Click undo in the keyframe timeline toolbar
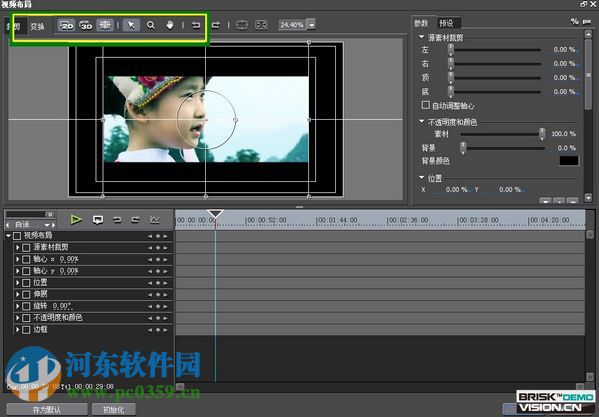This screenshot has width=599, height=417. click(x=117, y=220)
